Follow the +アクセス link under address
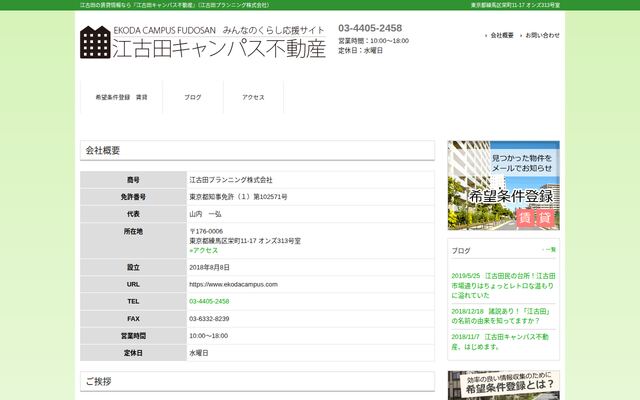This screenshot has height=400, width=640. coord(204,250)
